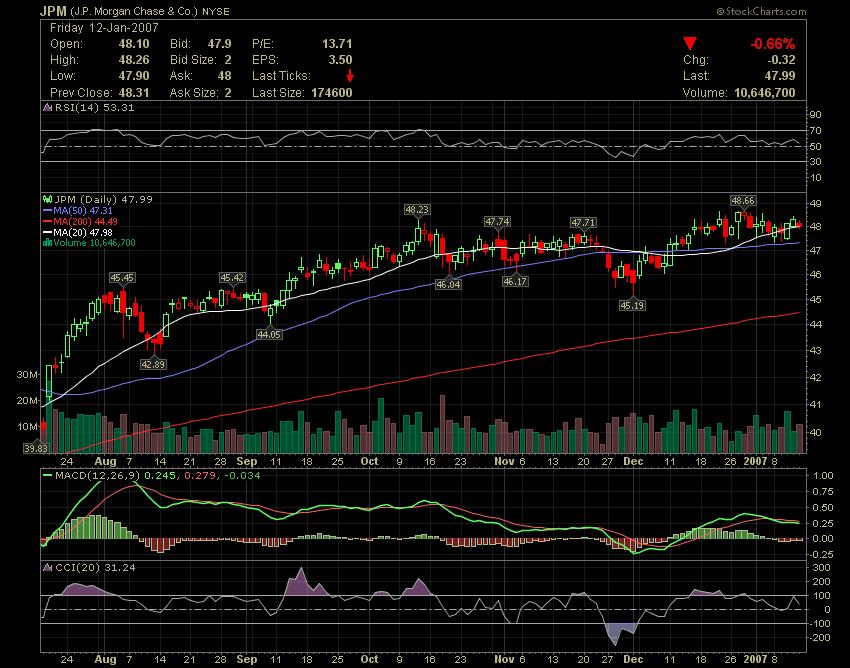Click the -0.66% percent change
The image size is (850, 668).
point(772,44)
